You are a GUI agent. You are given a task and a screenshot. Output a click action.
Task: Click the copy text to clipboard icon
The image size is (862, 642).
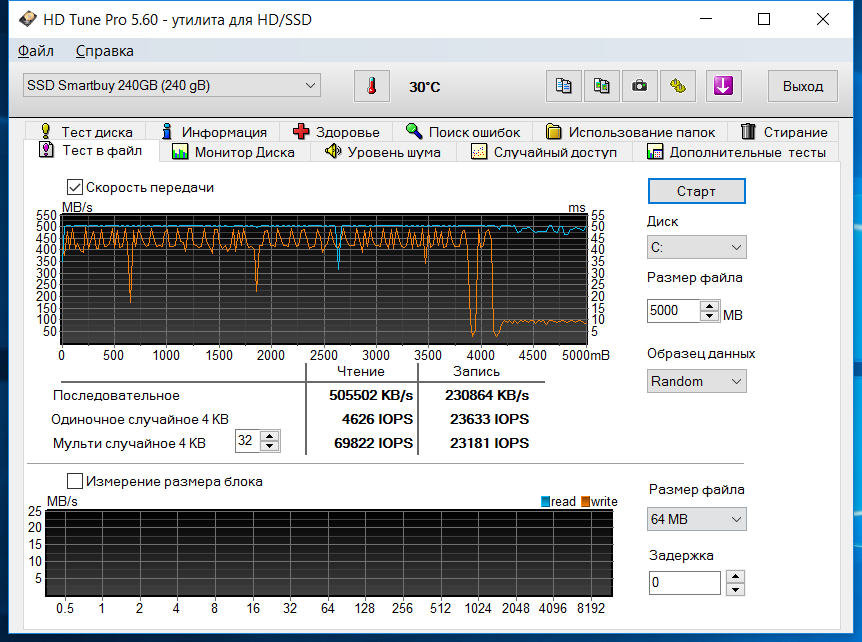(x=563, y=86)
